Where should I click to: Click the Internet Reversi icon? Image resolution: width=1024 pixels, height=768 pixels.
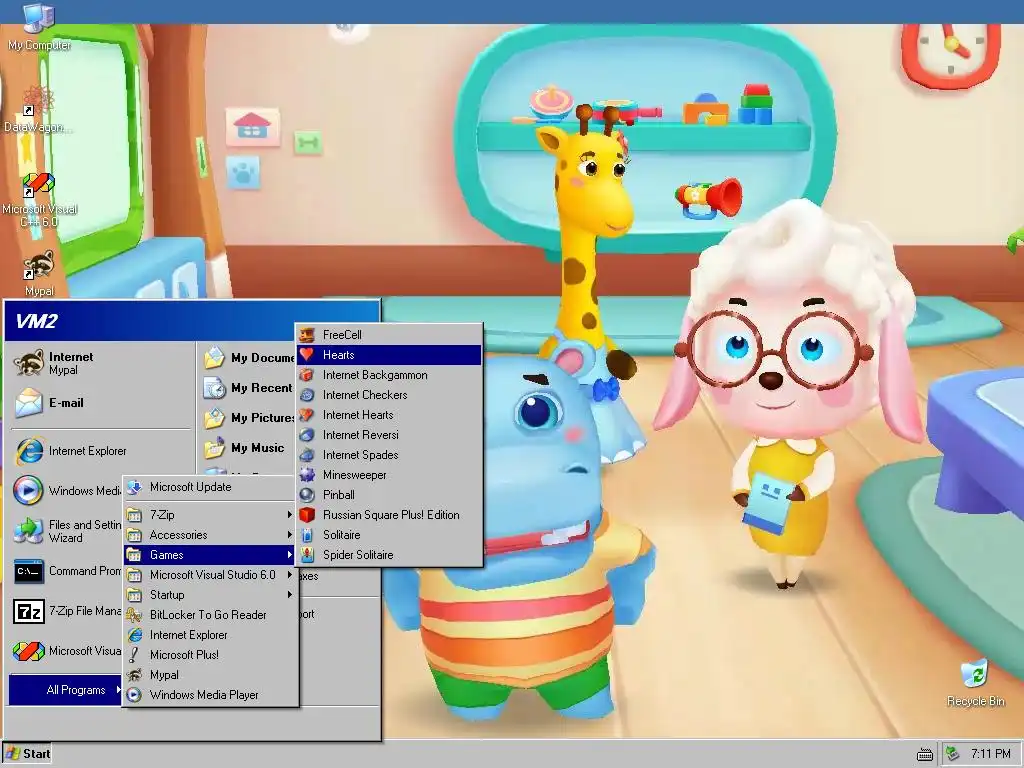tap(308, 435)
